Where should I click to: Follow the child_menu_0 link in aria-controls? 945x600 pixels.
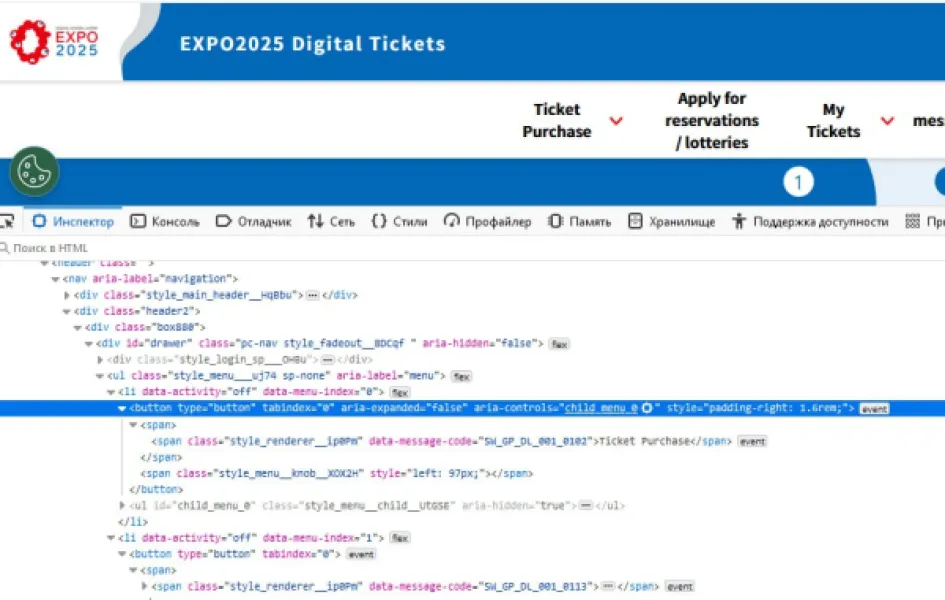coord(601,408)
